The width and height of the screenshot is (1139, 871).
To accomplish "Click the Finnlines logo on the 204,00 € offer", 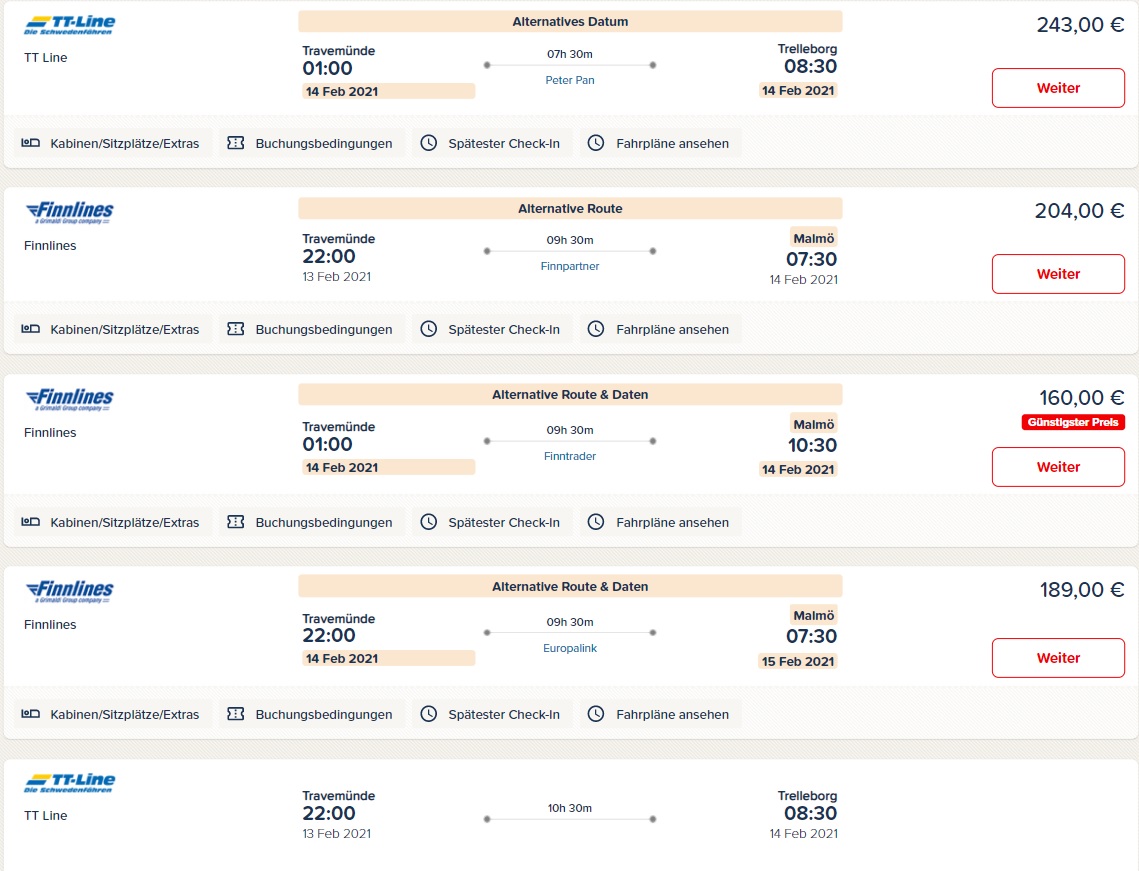I will (70, 212).
